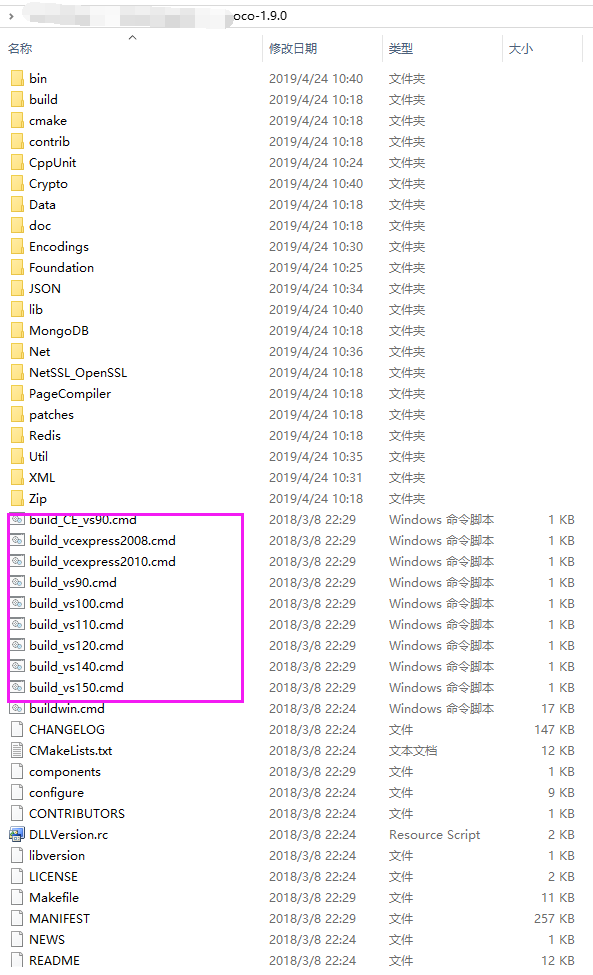Select the Foundation folder icon
This screenshot has width=593, height=975.
(17, 267)
